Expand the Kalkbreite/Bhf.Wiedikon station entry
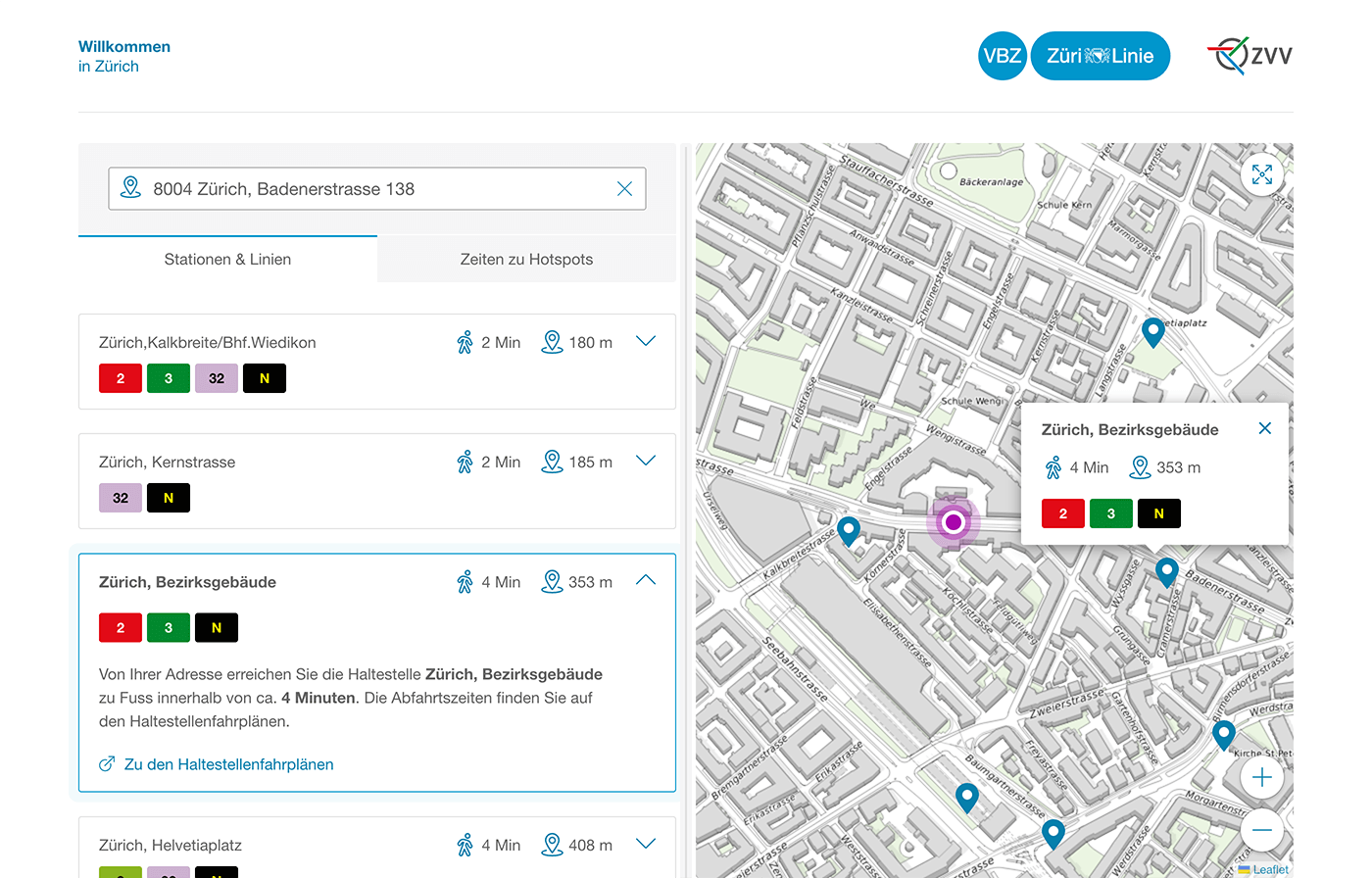The image size is (1372, 878). pyautogui.click(x=645, y=342)
